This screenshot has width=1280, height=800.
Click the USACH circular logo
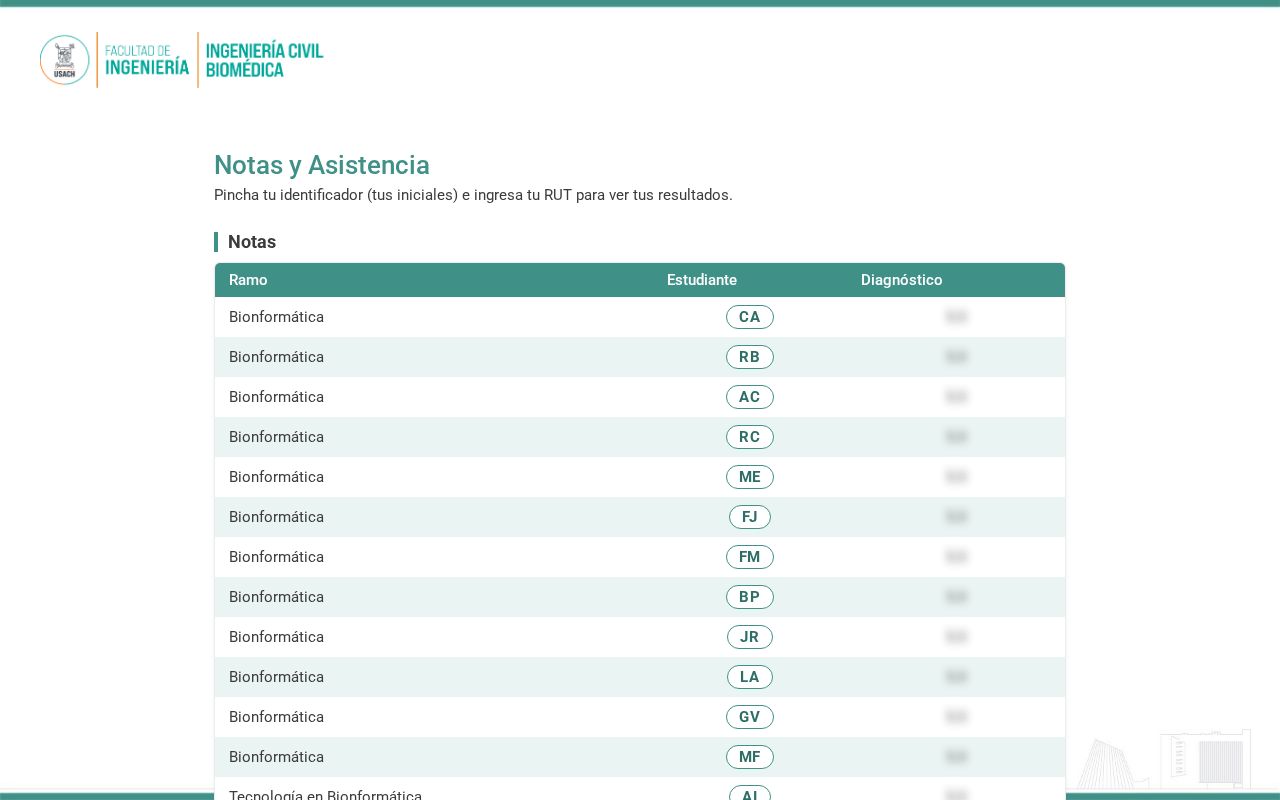click(x=65, y=60)
